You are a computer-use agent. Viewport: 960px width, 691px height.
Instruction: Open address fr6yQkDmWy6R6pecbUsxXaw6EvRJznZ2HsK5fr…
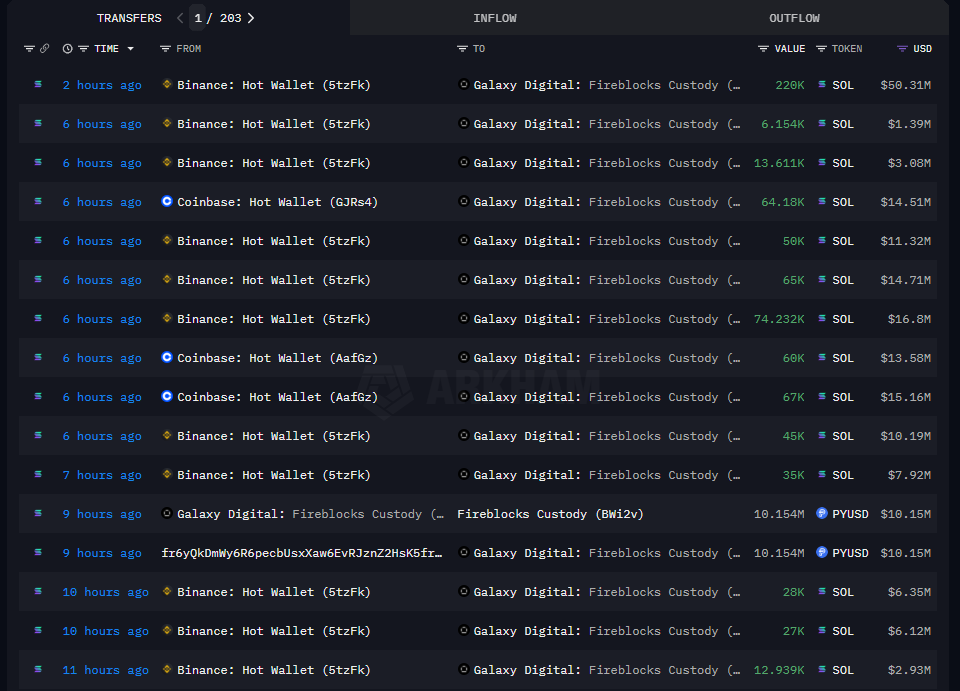(302, 553)
